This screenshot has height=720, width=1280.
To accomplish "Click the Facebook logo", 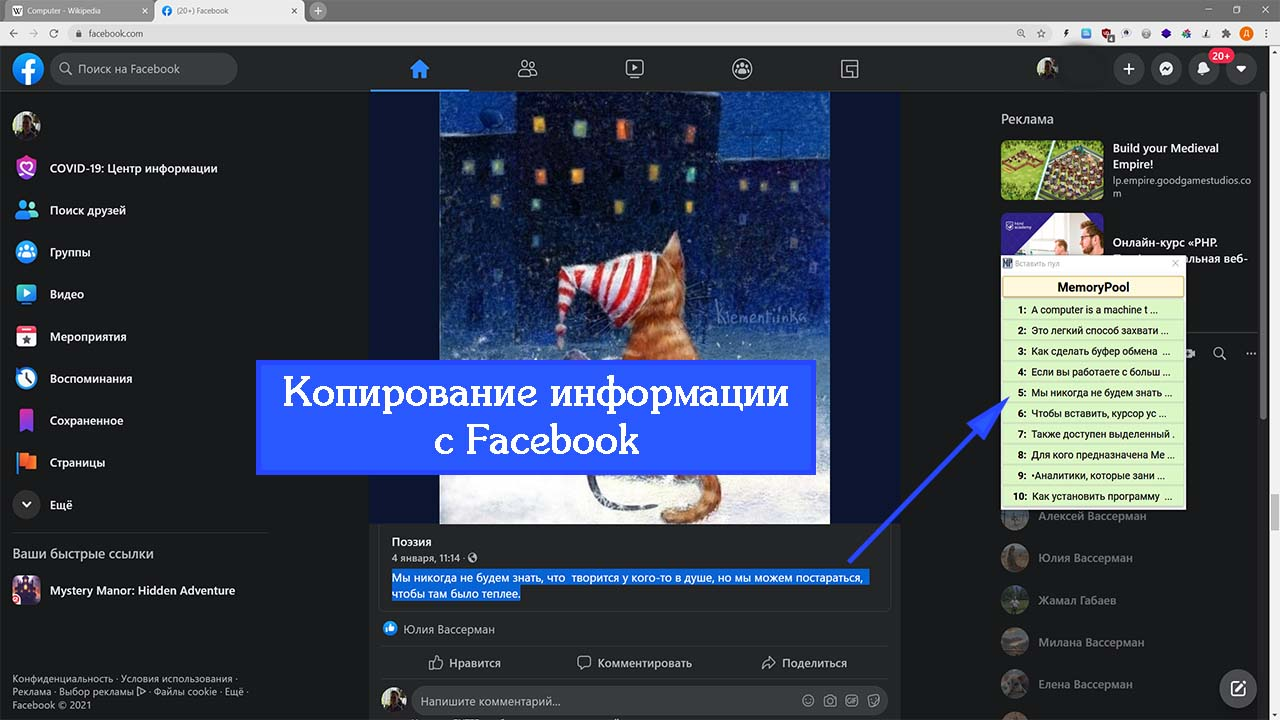I will pyautogui.click(x=27, y=68).
